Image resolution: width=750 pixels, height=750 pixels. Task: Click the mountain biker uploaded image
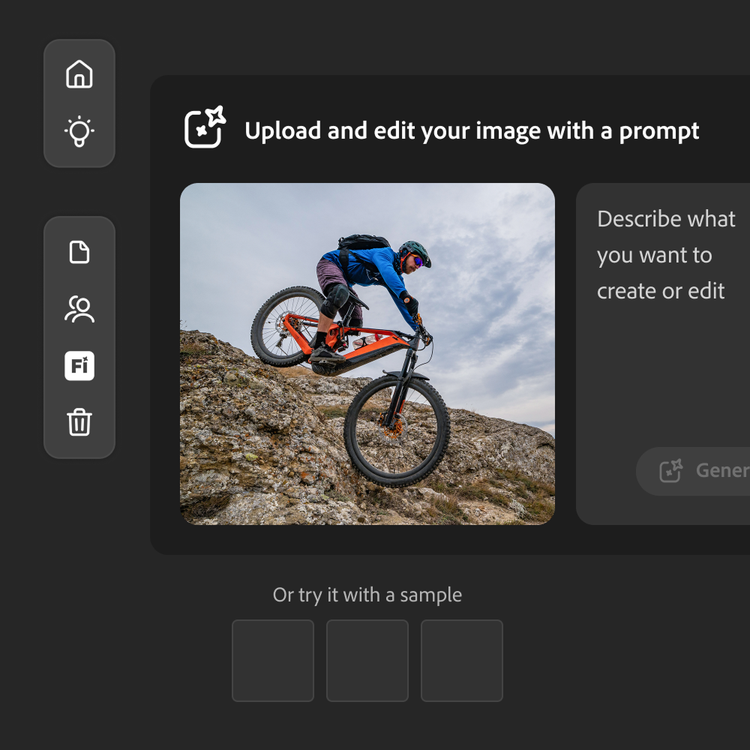(x=367, y=354)
